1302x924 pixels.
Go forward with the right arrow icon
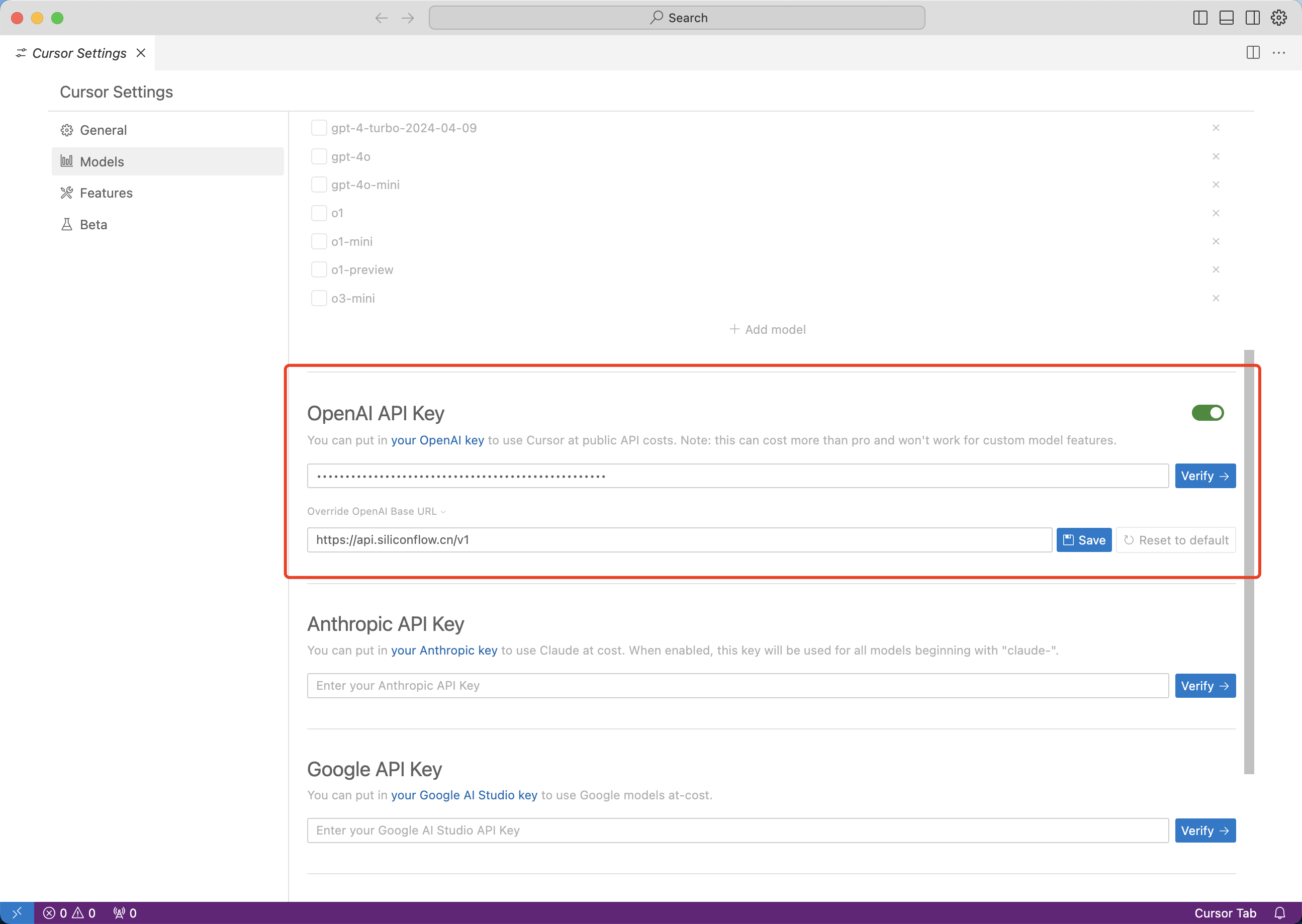pos(408,18)
